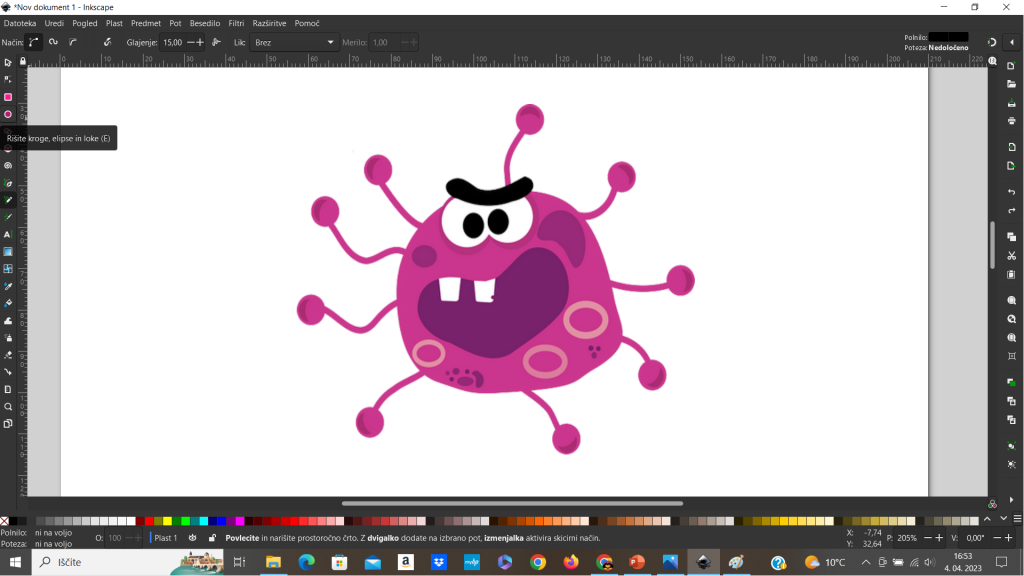Choose the BSpline path mode button

tap(73, 42)
